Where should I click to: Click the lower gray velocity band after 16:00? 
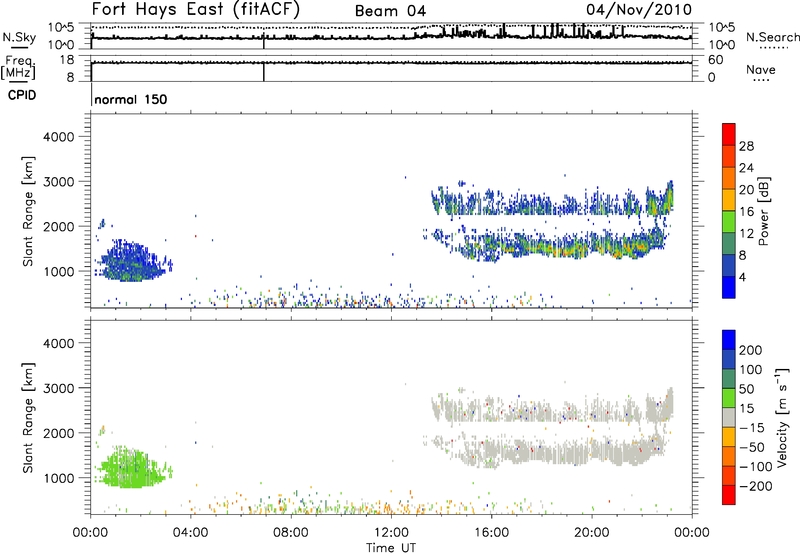577,451
